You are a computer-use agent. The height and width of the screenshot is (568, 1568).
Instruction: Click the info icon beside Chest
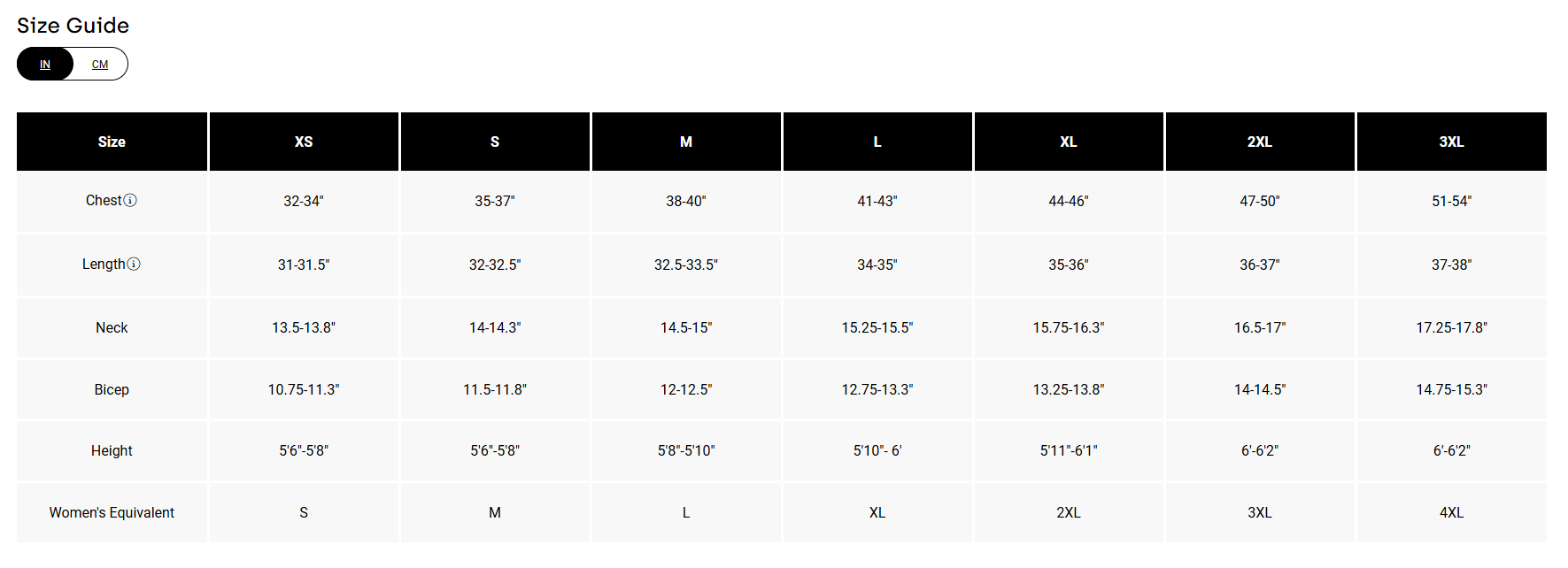[x=130, y=201]
